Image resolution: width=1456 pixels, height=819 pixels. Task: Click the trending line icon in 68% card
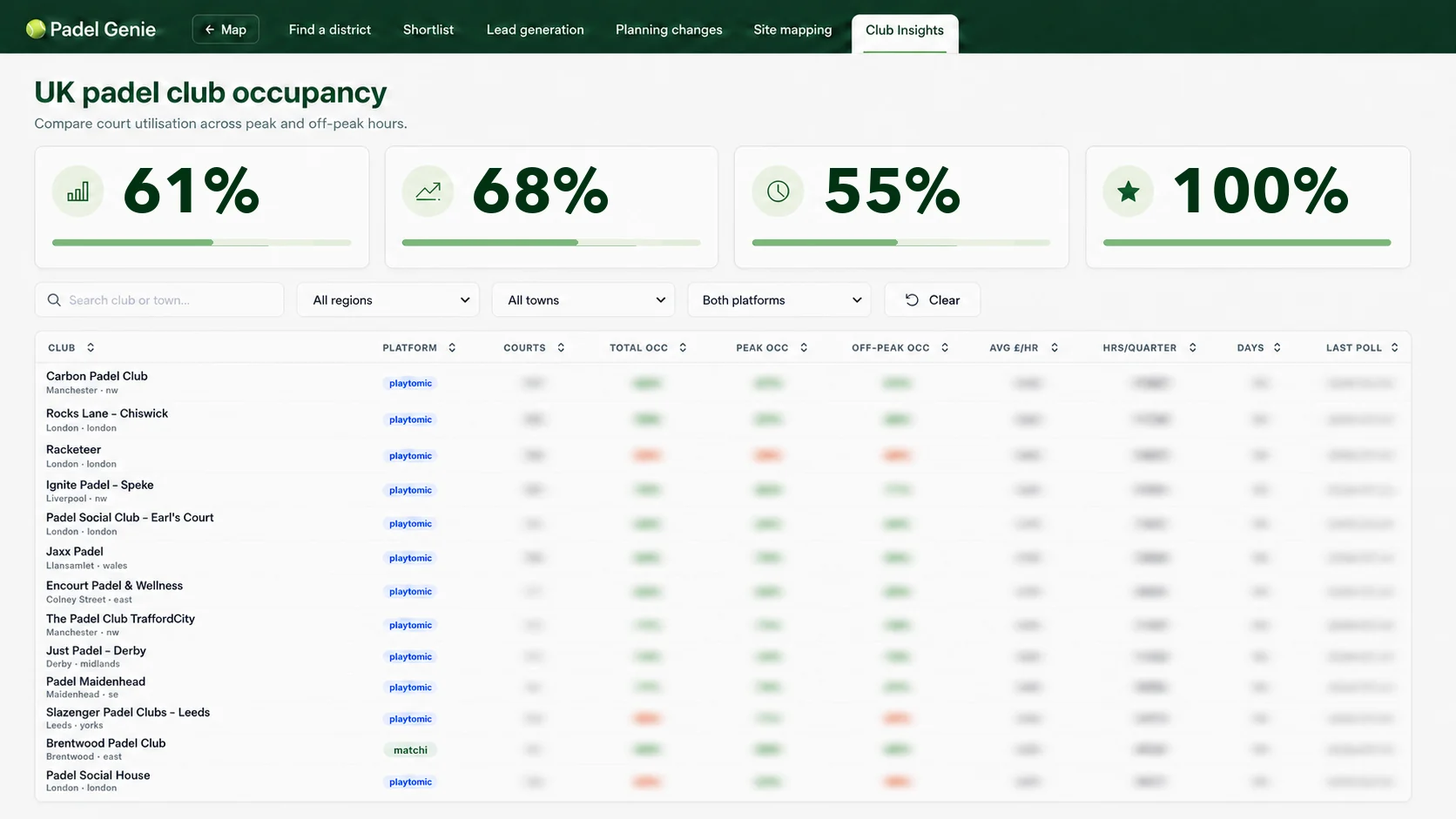(x=428, y=191)
